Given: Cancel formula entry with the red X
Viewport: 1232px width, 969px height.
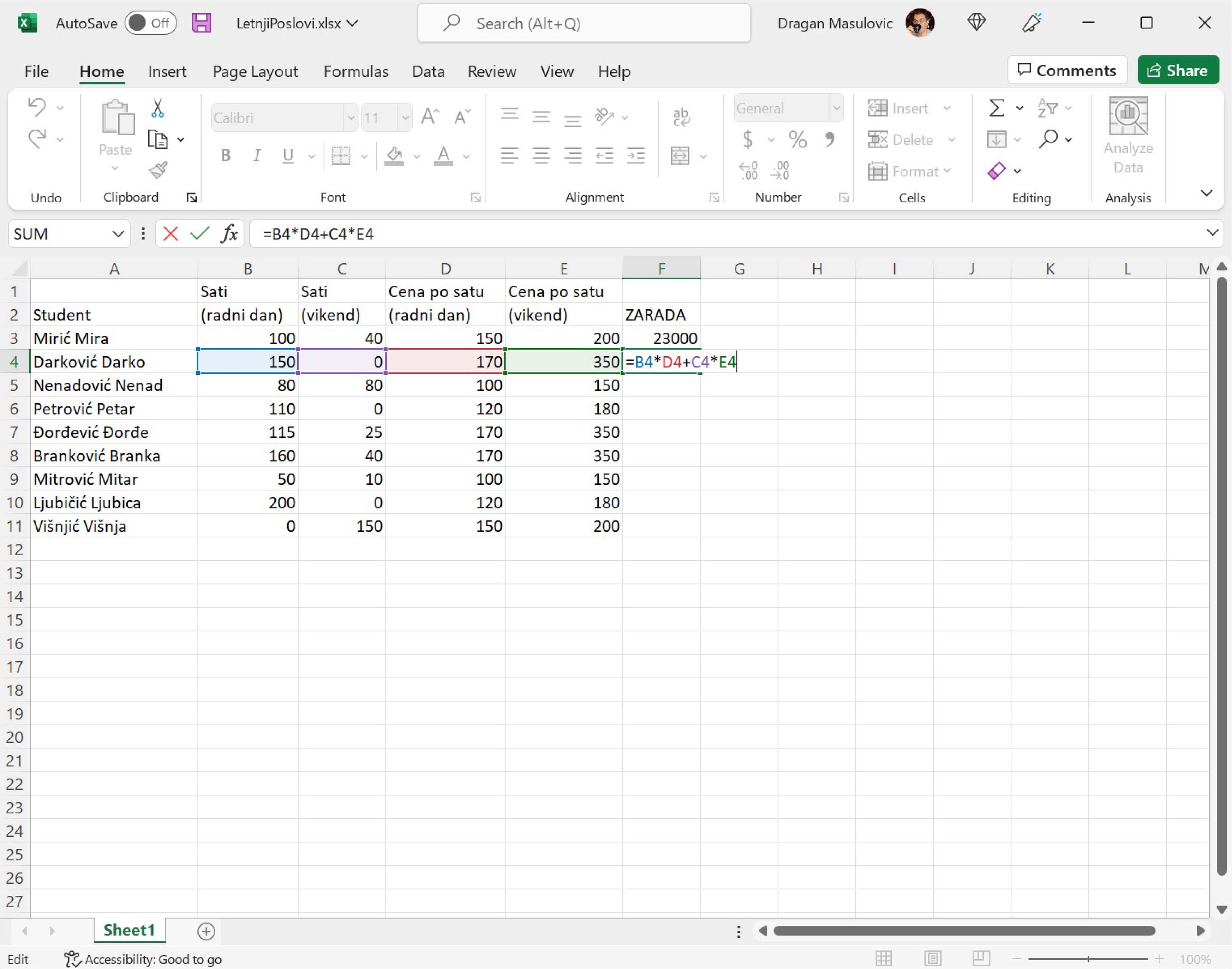Looking at the screenshot, I should coord(170,234).
